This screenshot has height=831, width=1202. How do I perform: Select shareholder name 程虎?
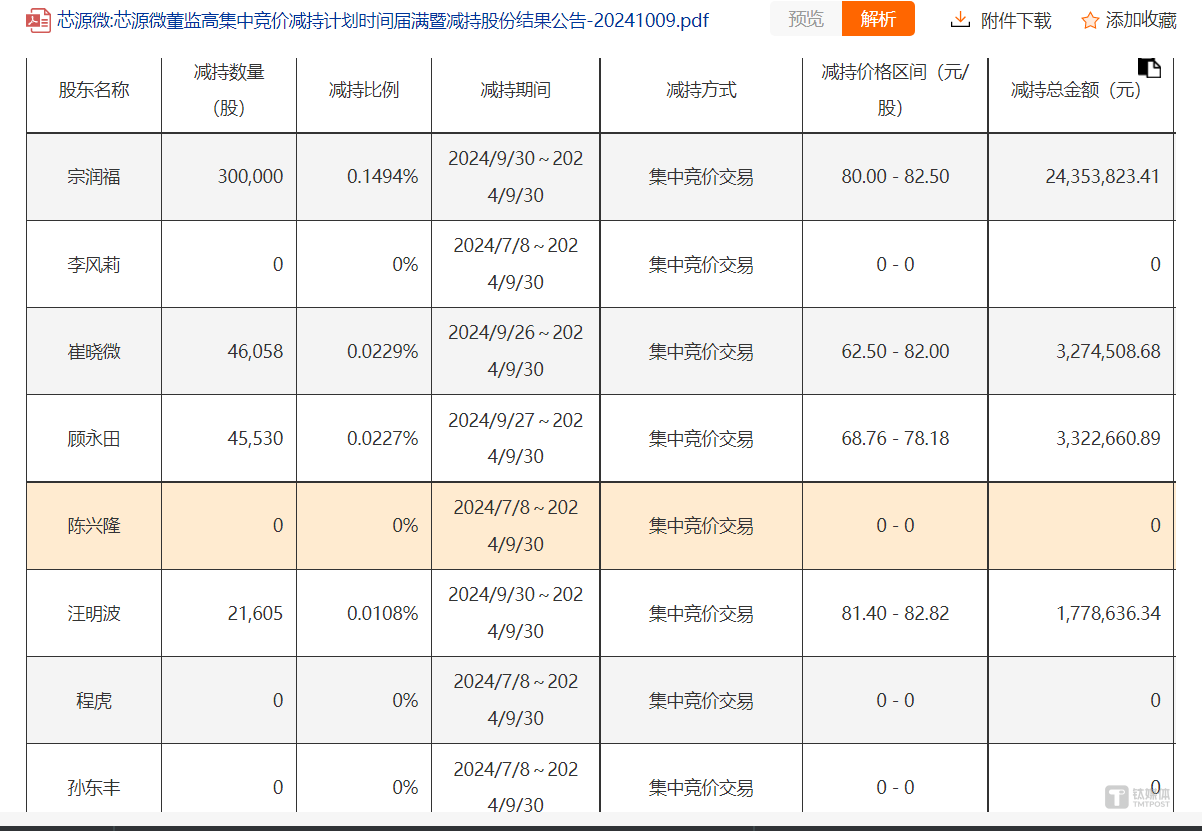94,700
